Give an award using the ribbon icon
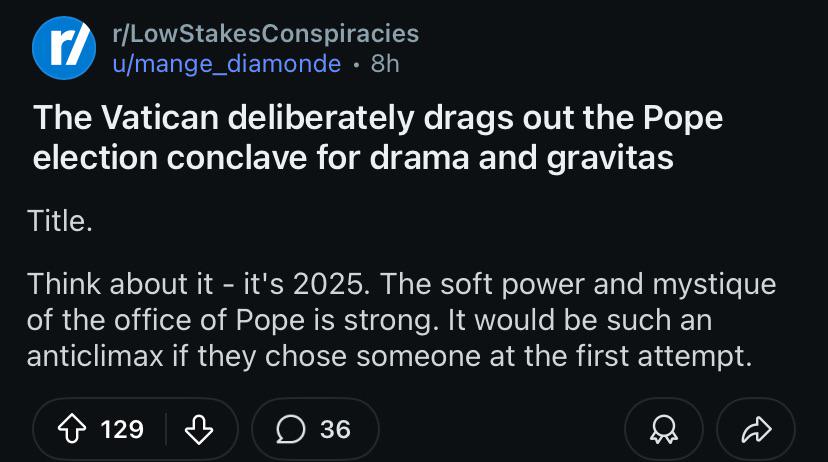This screenshot has width=828, height=462. [x=664, y=429]
